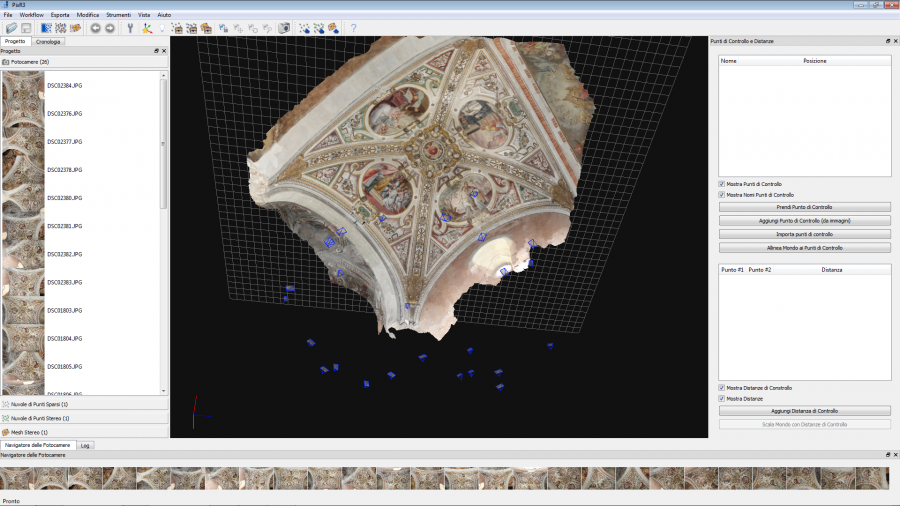Viewport: 900px width, 506px height.
Task: Click the open project folder icon
Action: pos(11,28)
